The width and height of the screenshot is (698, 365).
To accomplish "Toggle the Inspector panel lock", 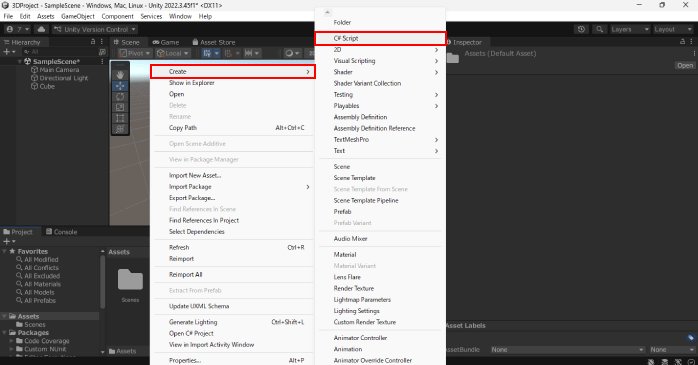I will tap(682, 41).
